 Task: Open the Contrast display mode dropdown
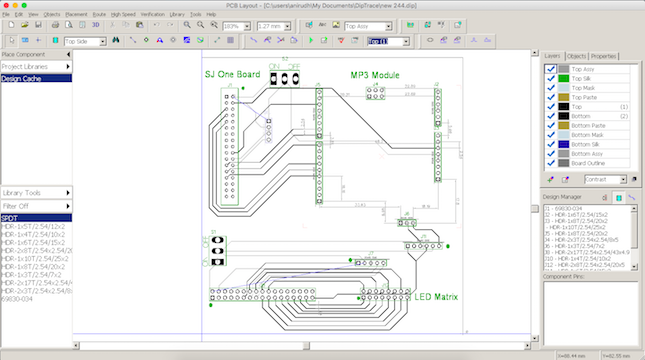point(623,179)
